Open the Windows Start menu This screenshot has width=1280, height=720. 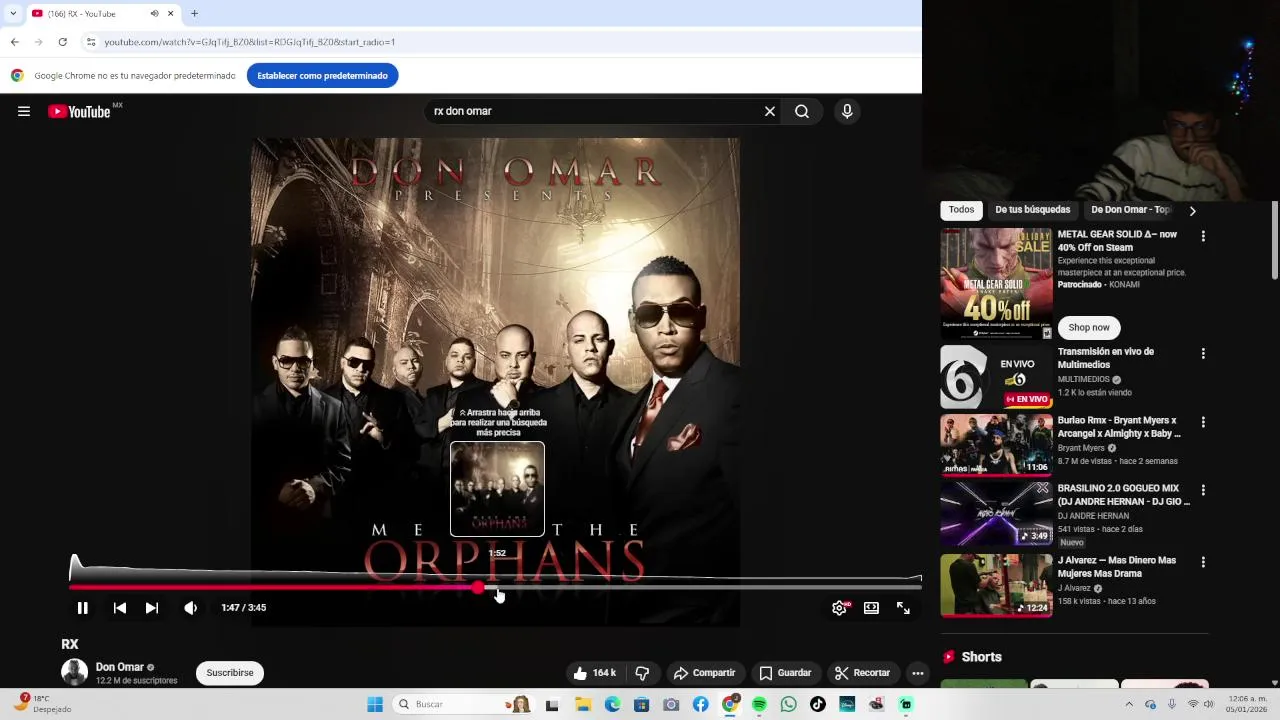tap(375, 704)
